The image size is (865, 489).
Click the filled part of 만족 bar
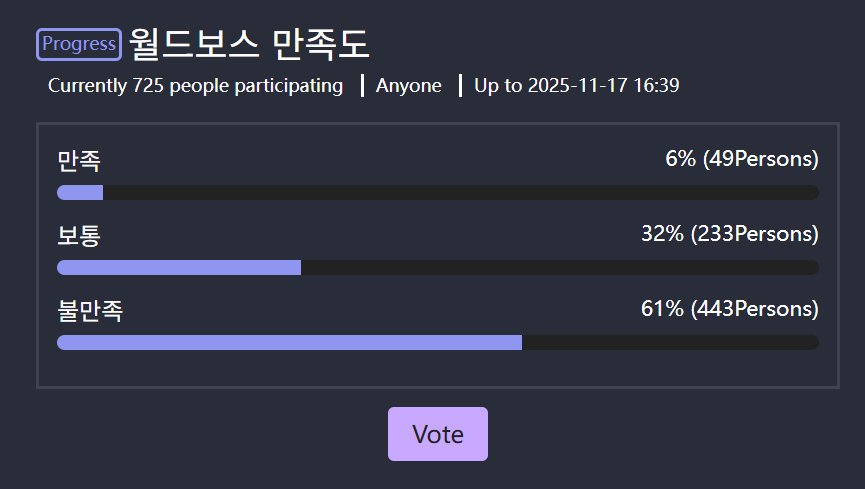point(80,192)
